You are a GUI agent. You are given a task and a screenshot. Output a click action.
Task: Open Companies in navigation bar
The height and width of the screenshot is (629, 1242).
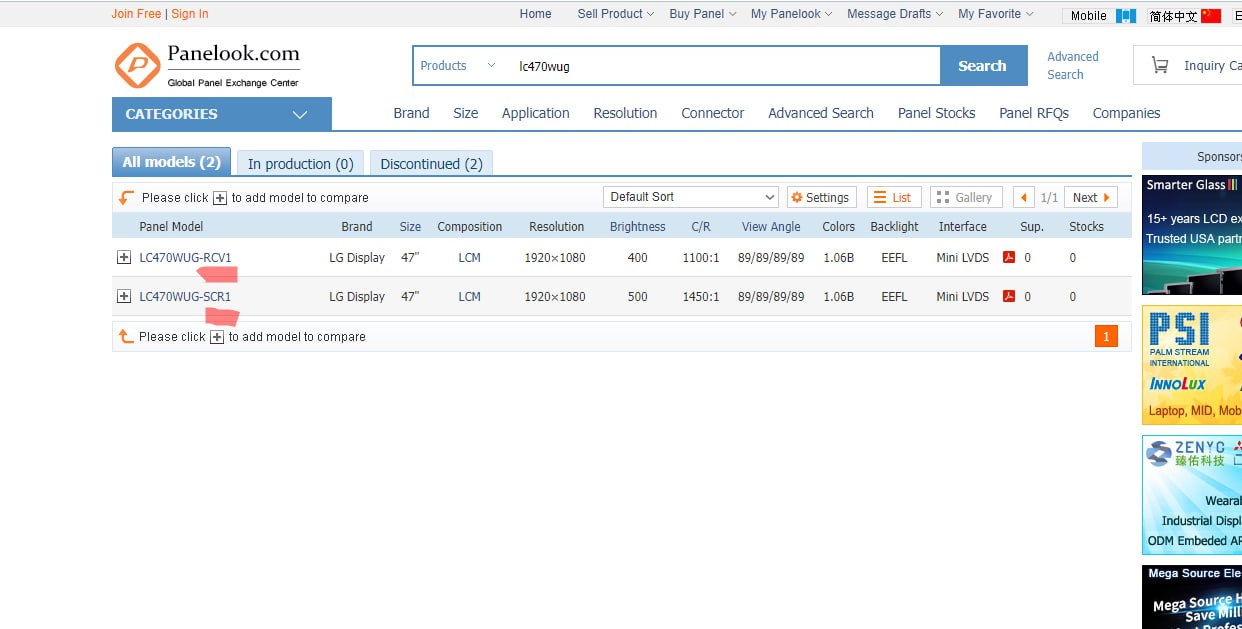(1126, 113)
